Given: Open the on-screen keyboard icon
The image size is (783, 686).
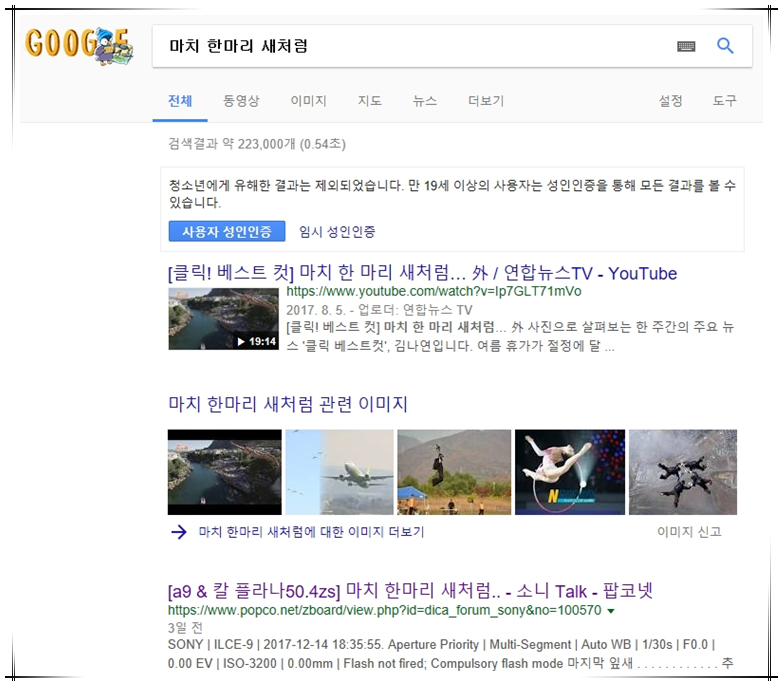Looking at the screenshot, I should (x=686, y=46).
